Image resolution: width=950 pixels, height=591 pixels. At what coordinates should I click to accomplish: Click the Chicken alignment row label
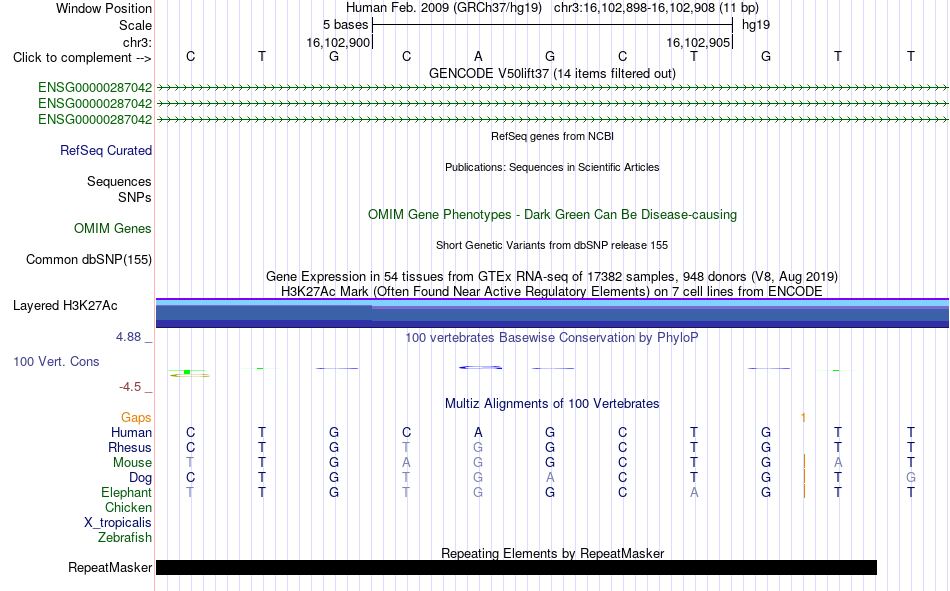(x=128, y=507)
